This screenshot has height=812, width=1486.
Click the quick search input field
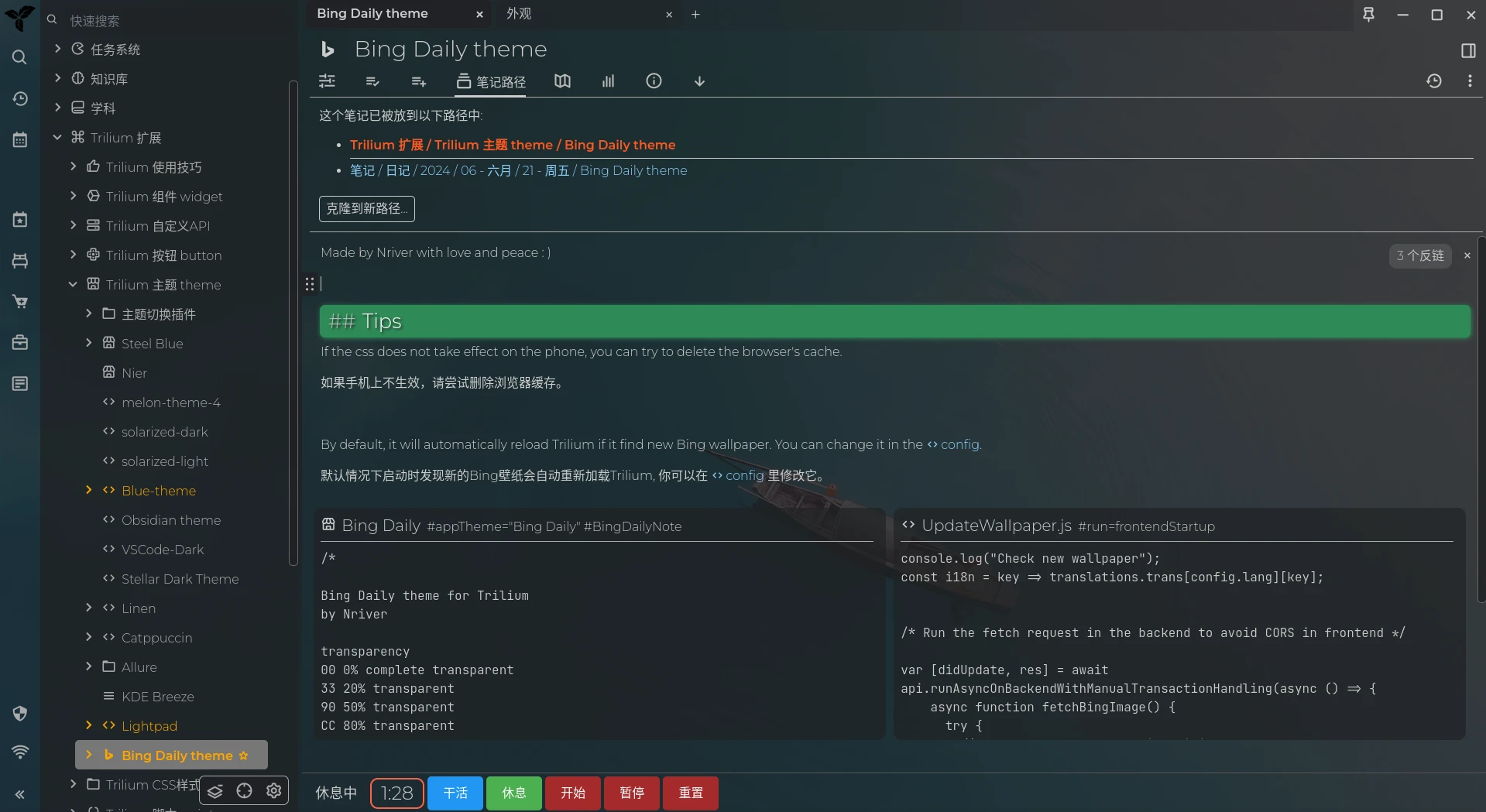pos(178,20)
